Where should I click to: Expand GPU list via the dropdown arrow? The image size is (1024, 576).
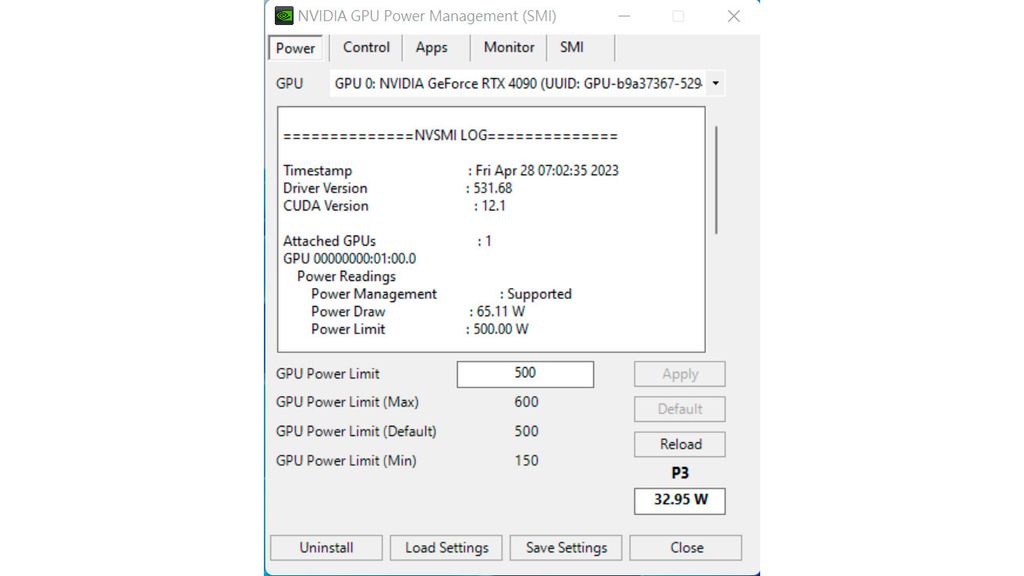click(714, 83)
